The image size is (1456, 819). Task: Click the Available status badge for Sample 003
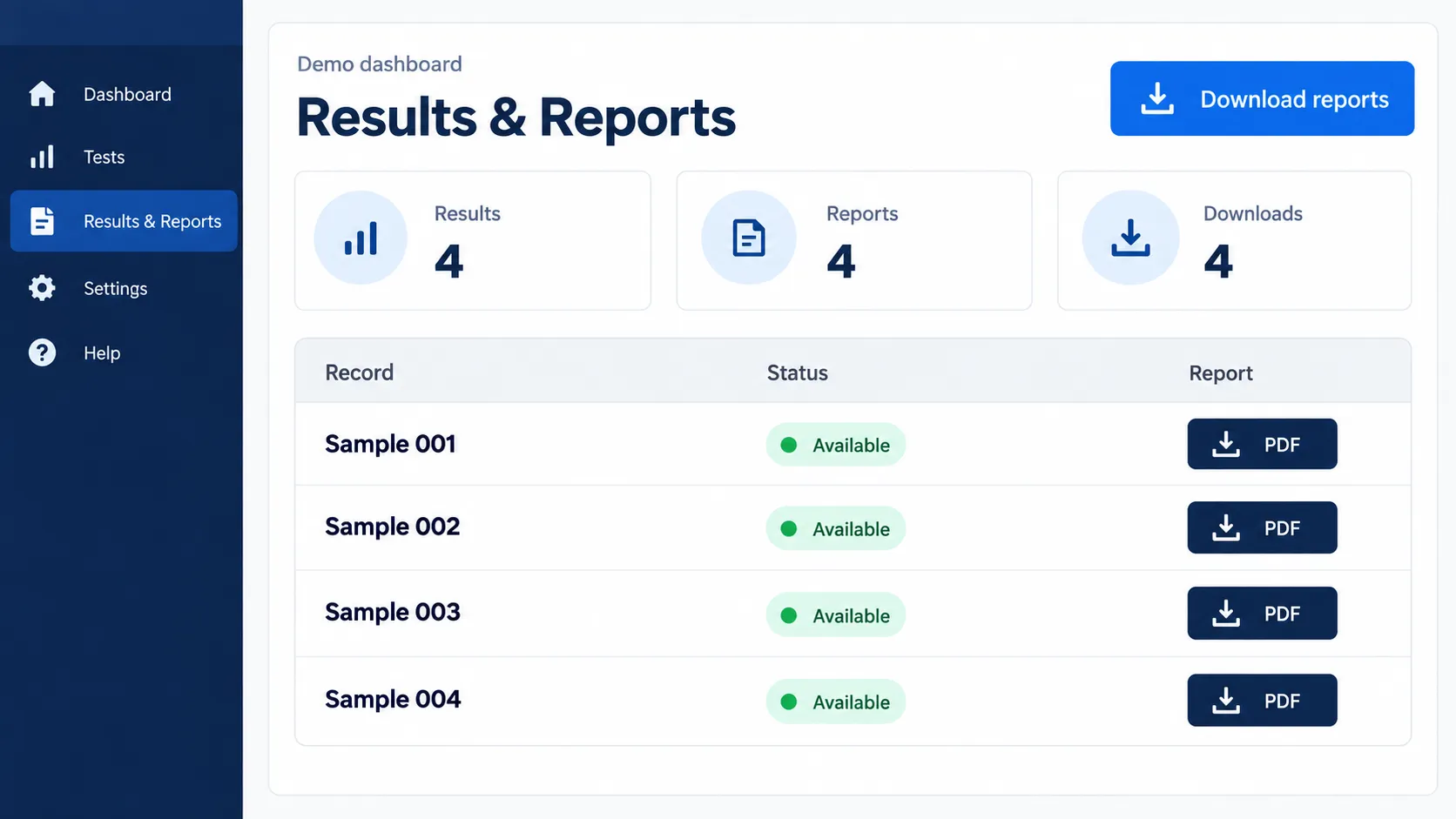pyautogui.click(x=836, y=615)
